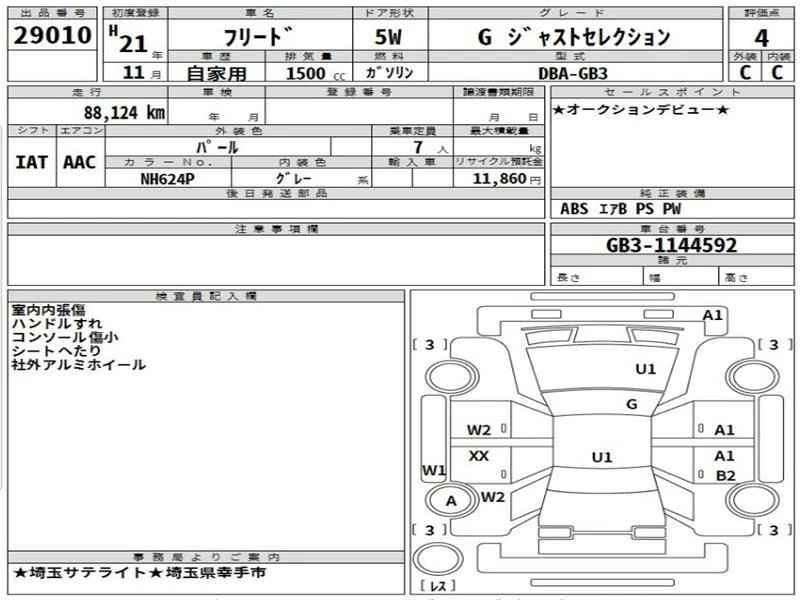Click the exterior grade C under 外装
The width and height of the screenshot is (800, 600).
pyautogui.click(x=745, y=72)
